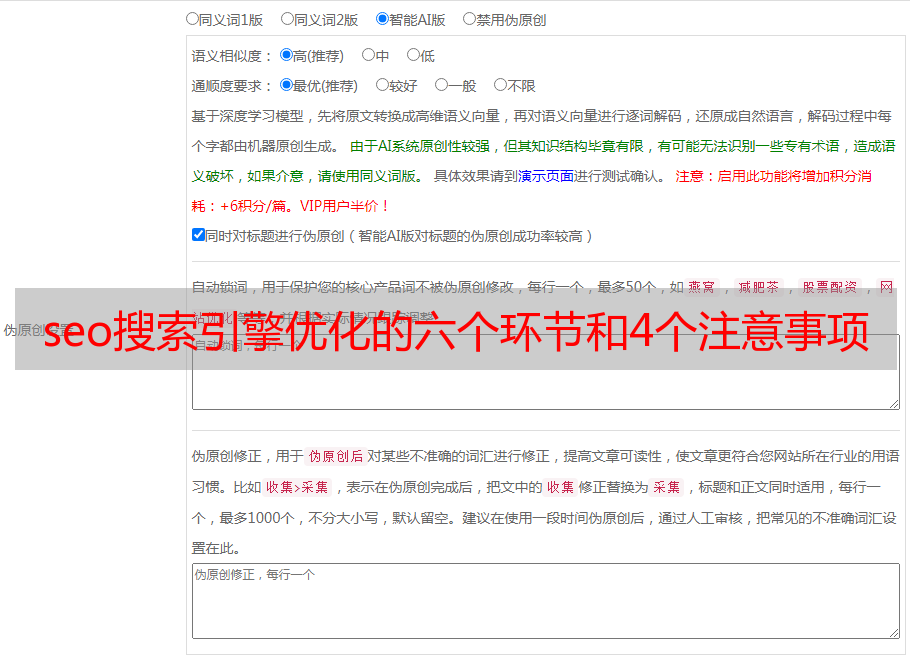This screenshot has height=658, width=911.
Task: Click the 伪原创修正 textarea resize handle
Action: (894, 633)
